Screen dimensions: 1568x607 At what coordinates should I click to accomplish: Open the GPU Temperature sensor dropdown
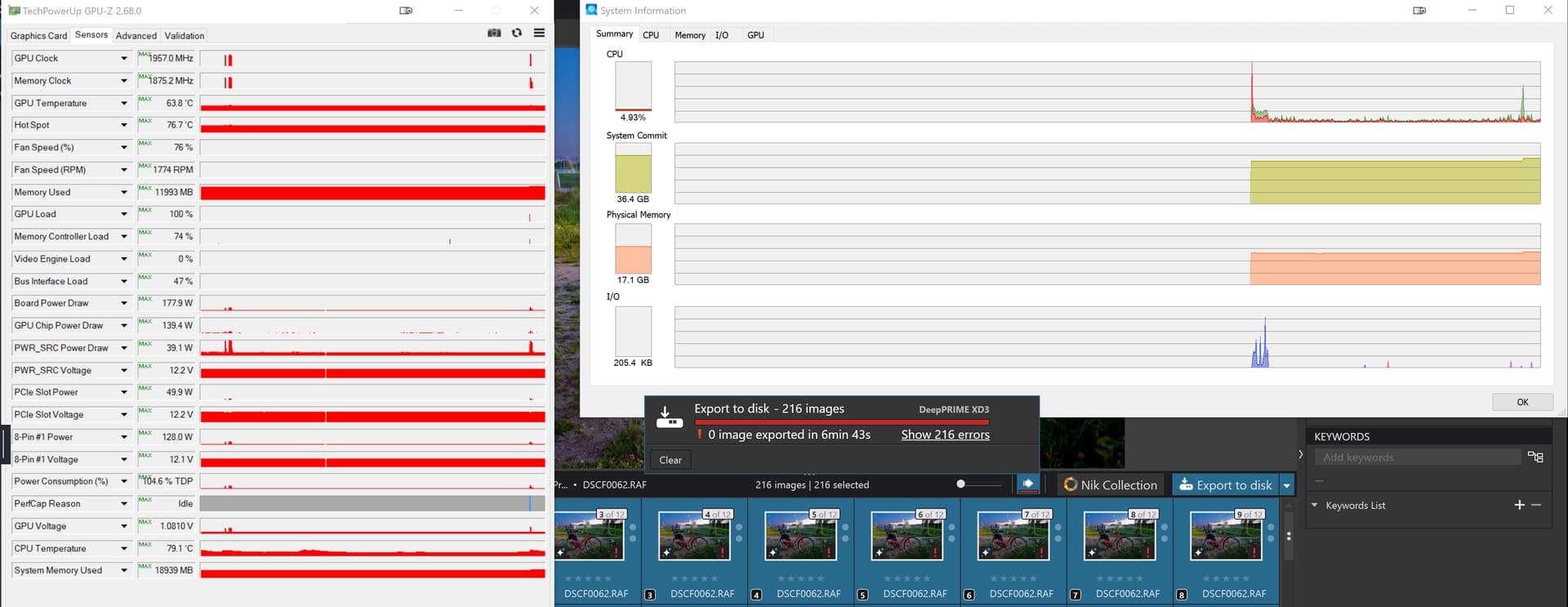(124, 104)
